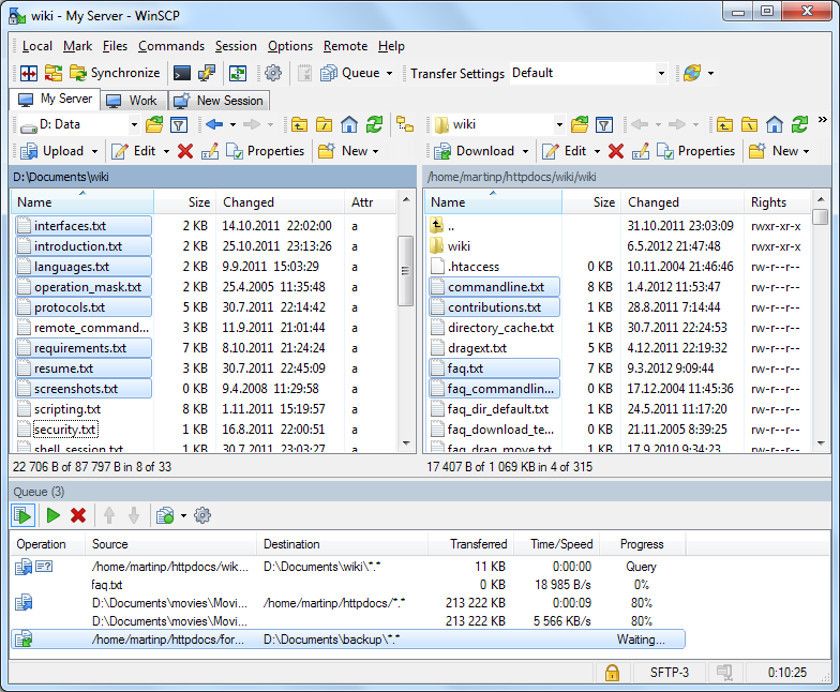Image resolution: width=840 pixels, height=692 pixels.
Task: Click the local panel vertical scrollbar thumb
Action: point(406,270)
